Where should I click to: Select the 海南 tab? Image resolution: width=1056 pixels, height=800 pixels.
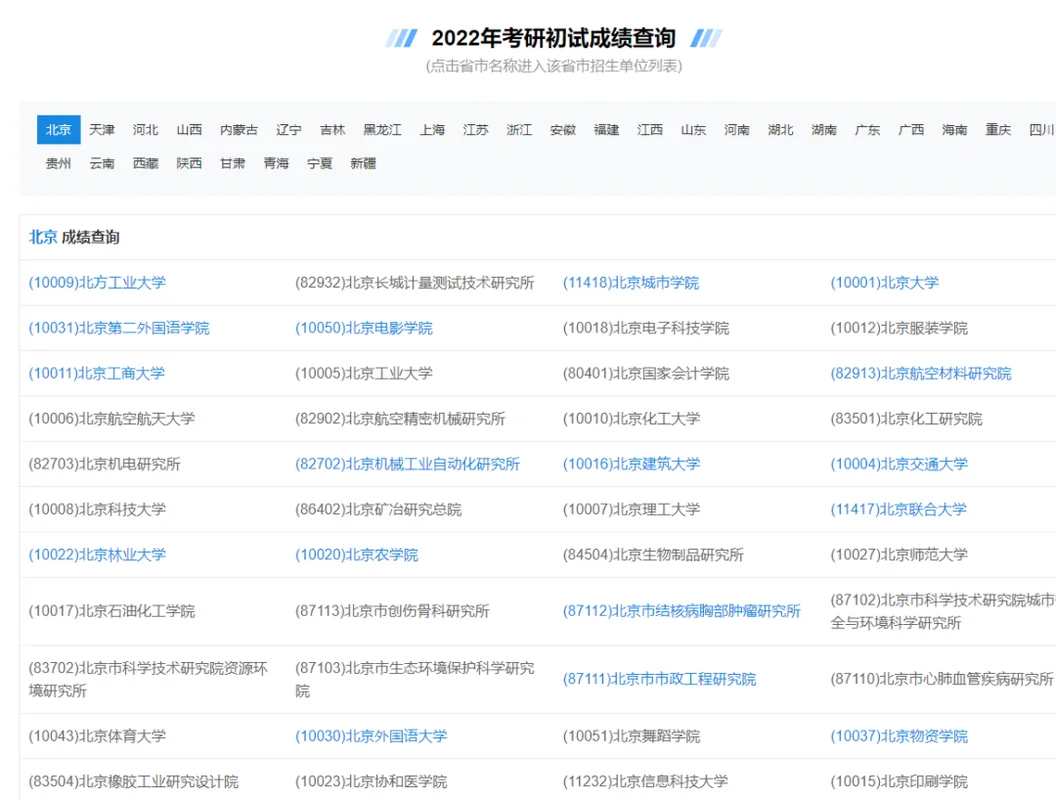(x=955, y=129)
